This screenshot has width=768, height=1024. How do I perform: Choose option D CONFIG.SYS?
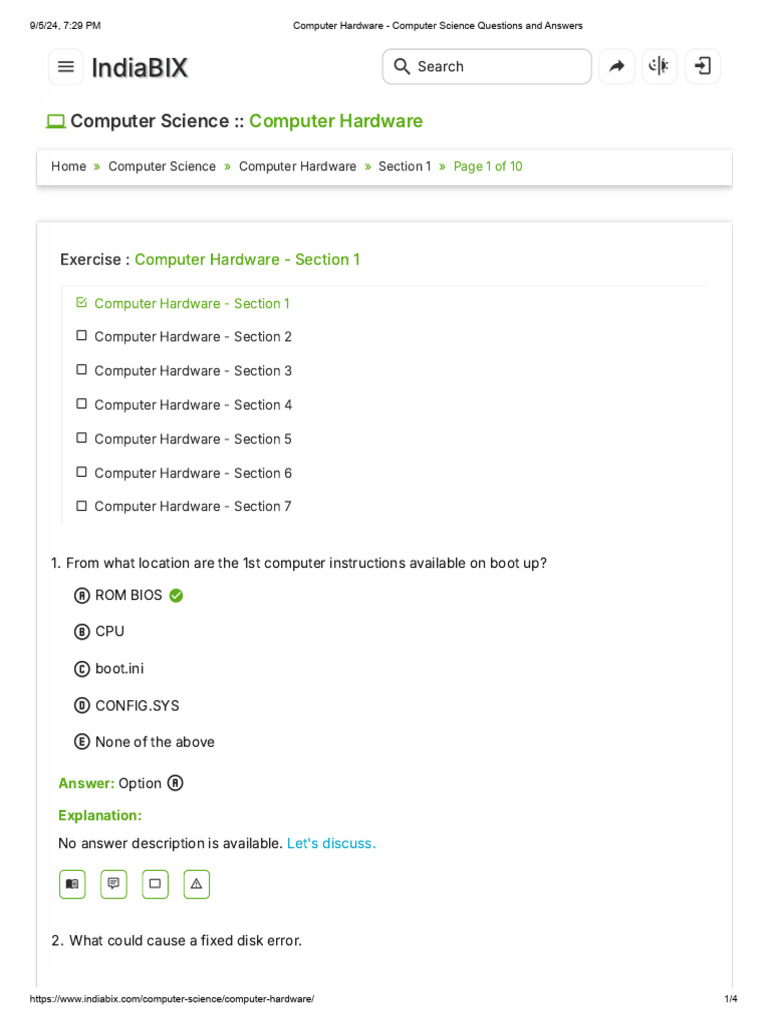[82, 706]
